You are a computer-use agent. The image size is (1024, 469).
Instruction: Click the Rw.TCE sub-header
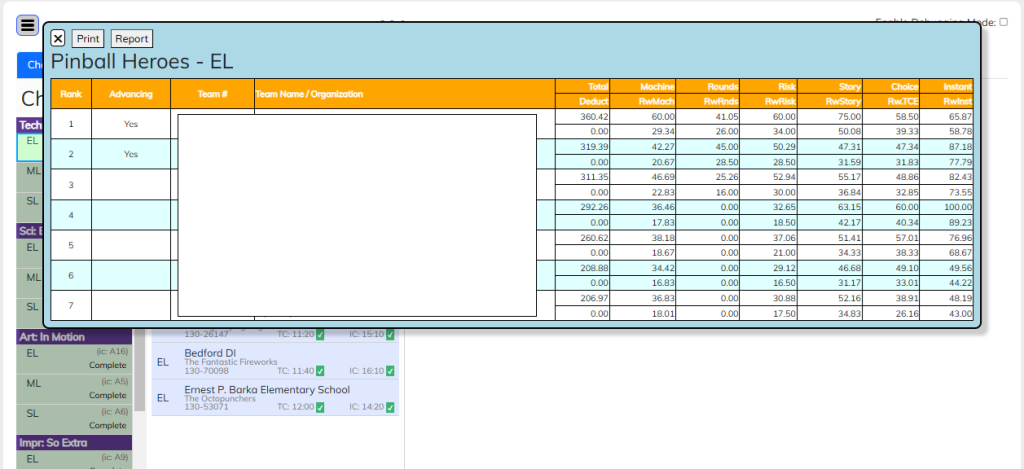click(891, 101)
